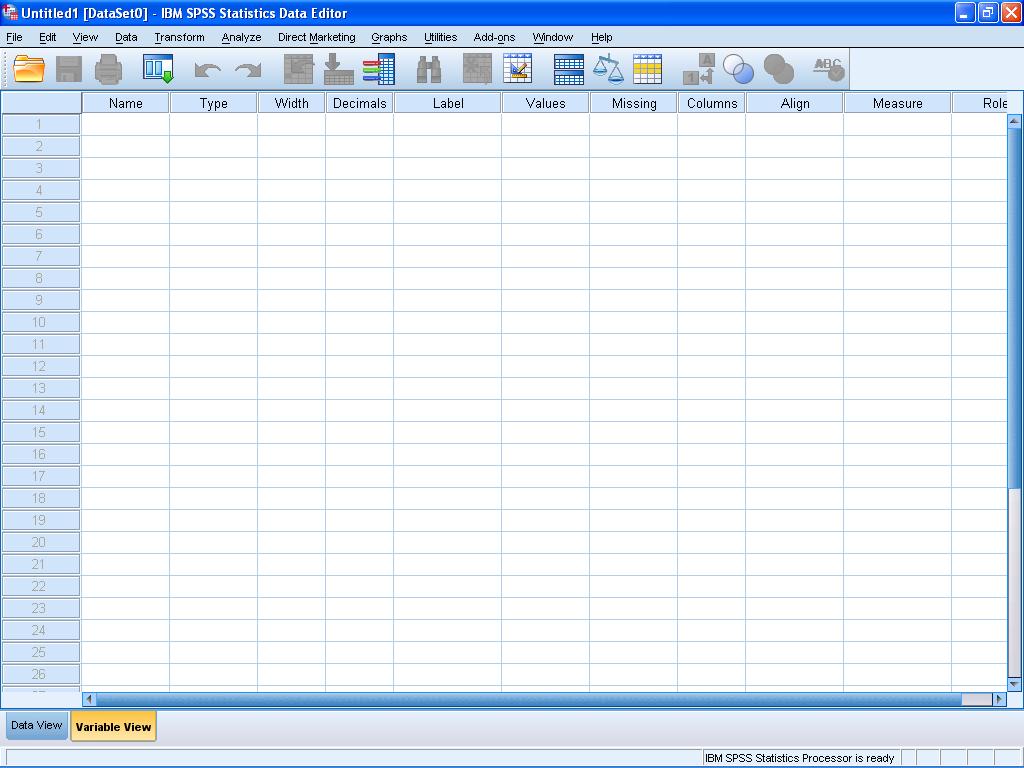Screen dimensions: 1024x768
Task: Open the Variables info icon
Action: pos(379,69)
